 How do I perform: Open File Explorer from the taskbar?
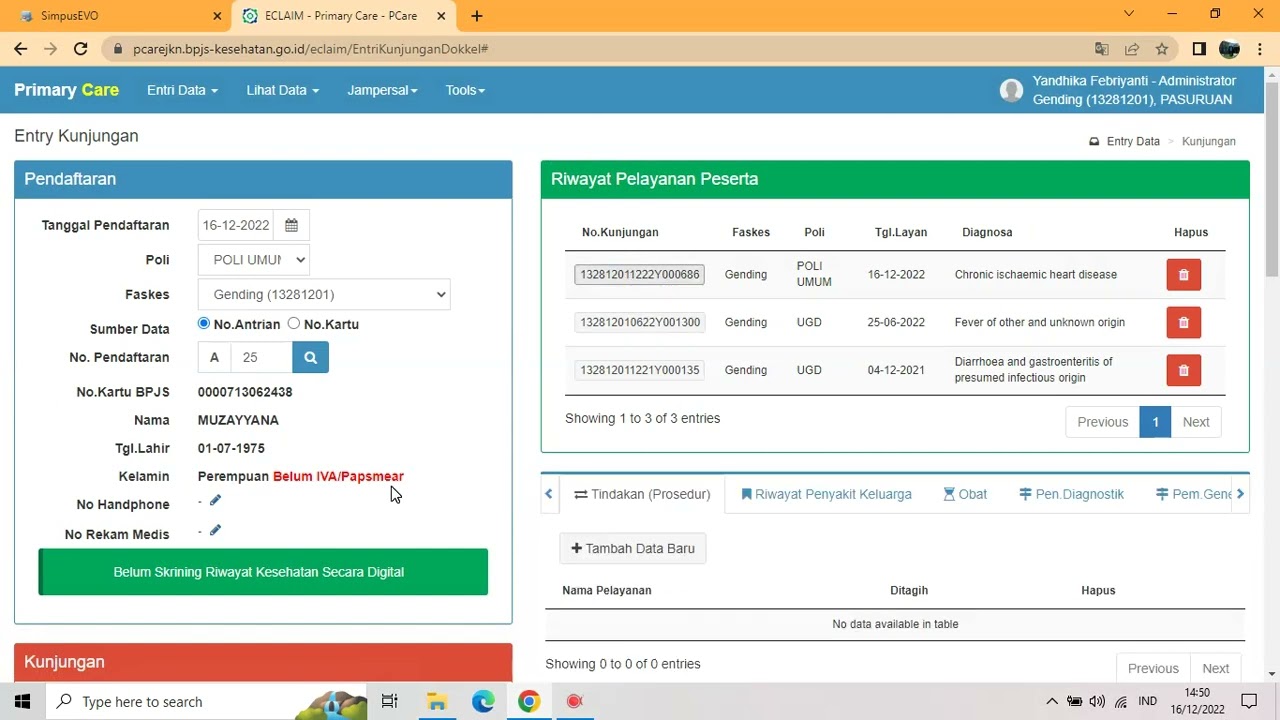coord(437,701)
